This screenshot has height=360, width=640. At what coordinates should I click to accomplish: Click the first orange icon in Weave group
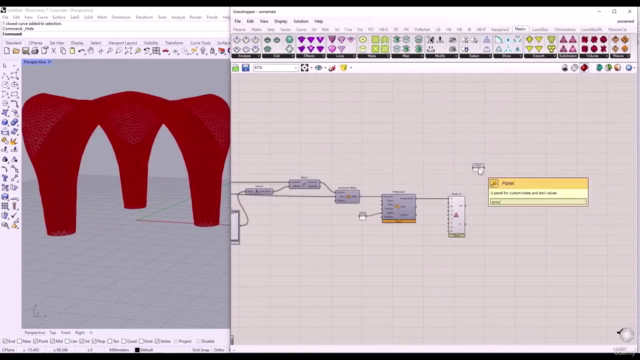pyautogui.click(x=616, y=40)
